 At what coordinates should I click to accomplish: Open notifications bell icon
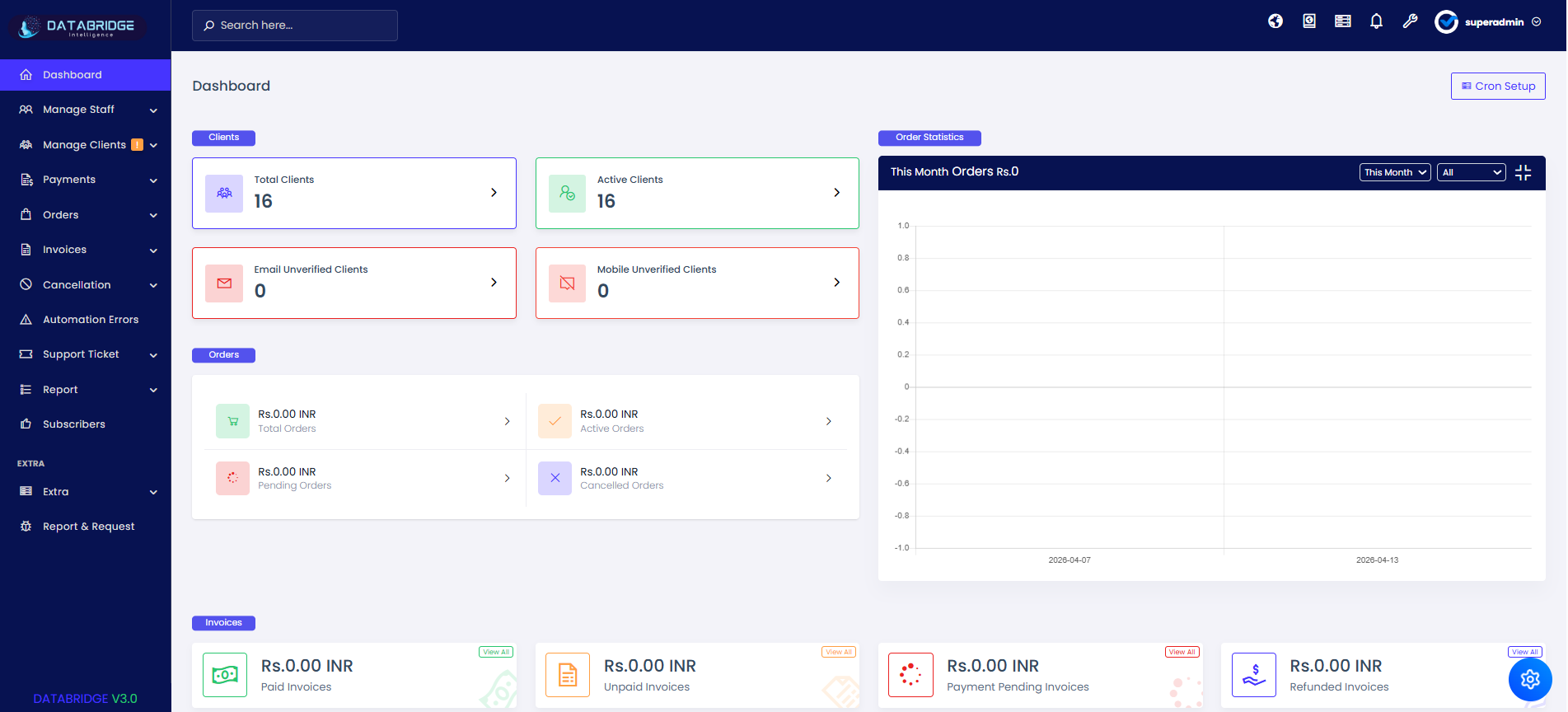tap(1376, 21)
